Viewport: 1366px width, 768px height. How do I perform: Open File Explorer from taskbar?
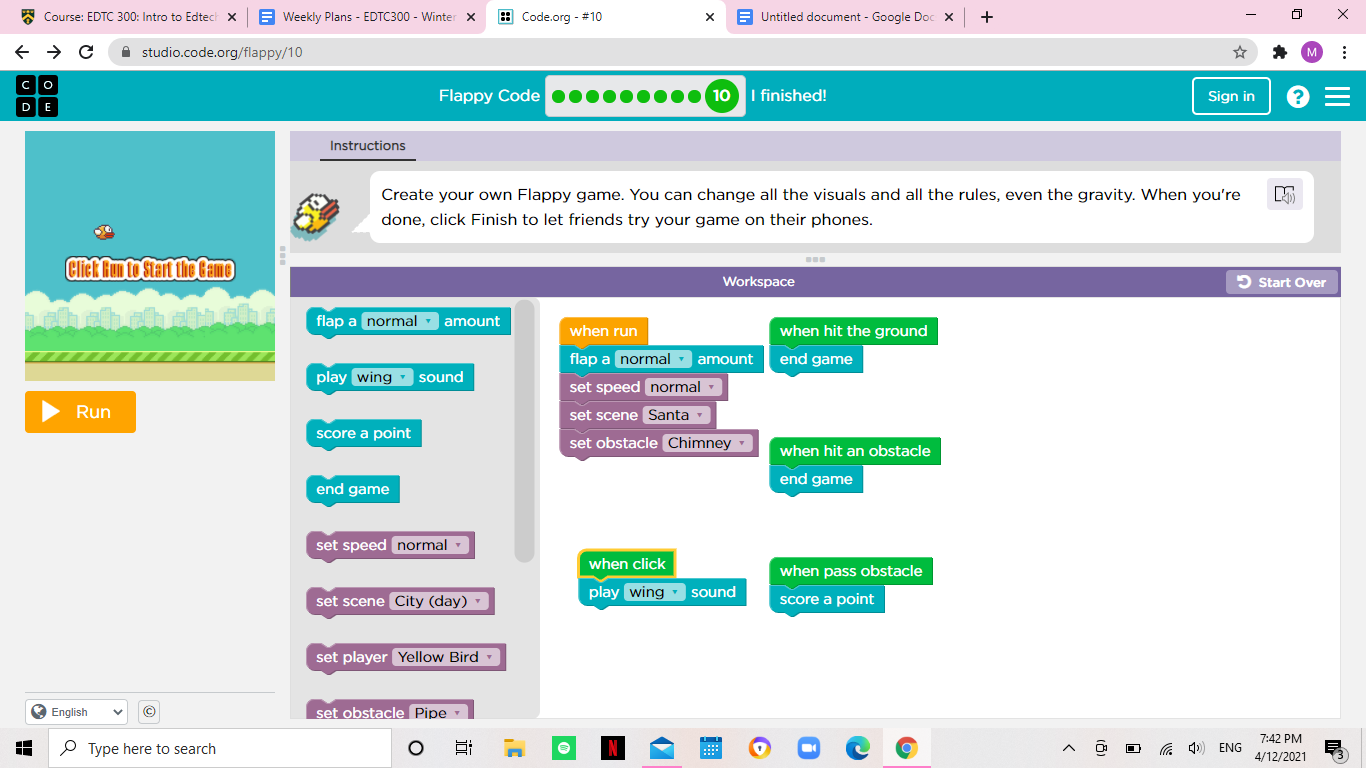point(514,748)
